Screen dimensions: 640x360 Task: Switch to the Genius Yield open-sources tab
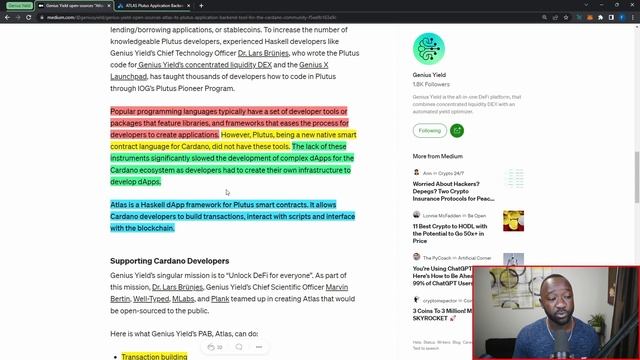point(73,6)
